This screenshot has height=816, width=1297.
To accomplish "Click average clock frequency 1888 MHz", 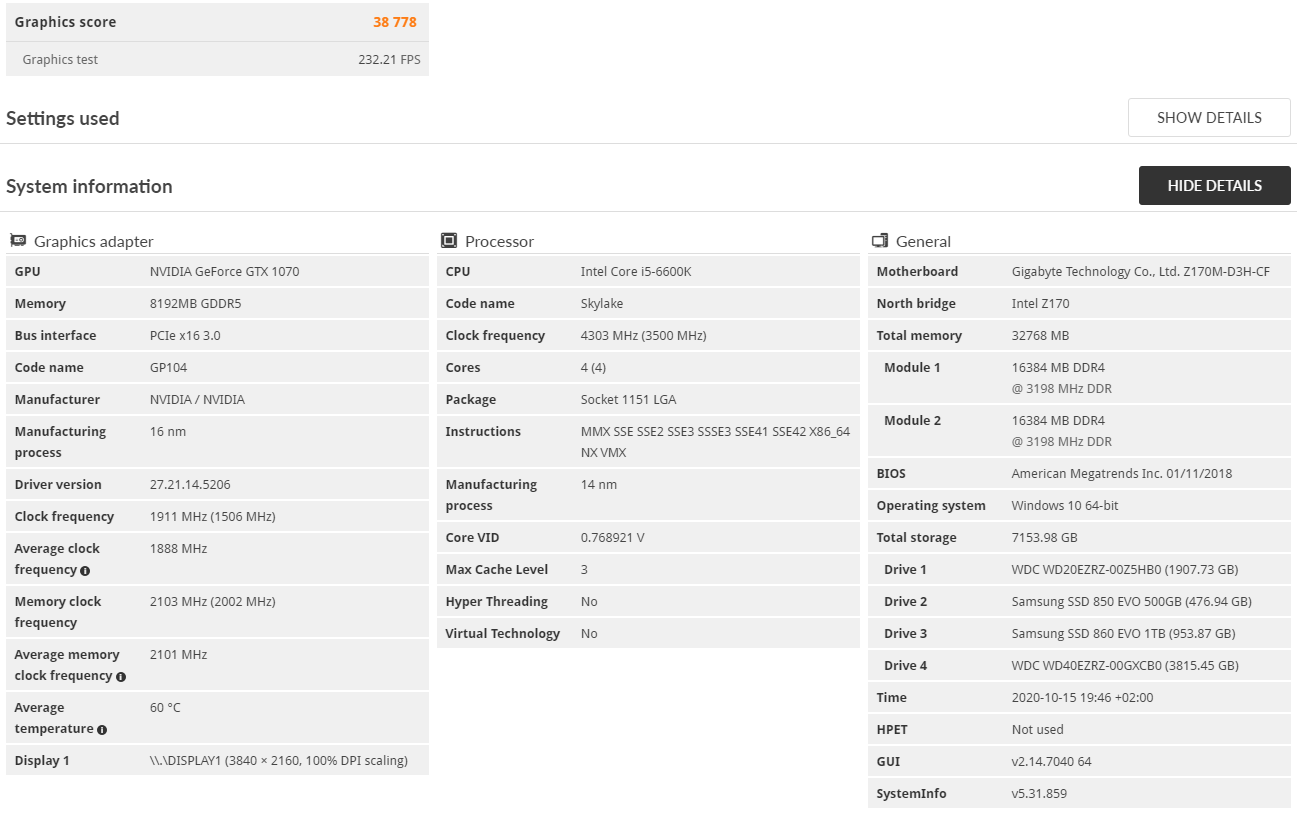I will 178,548.
